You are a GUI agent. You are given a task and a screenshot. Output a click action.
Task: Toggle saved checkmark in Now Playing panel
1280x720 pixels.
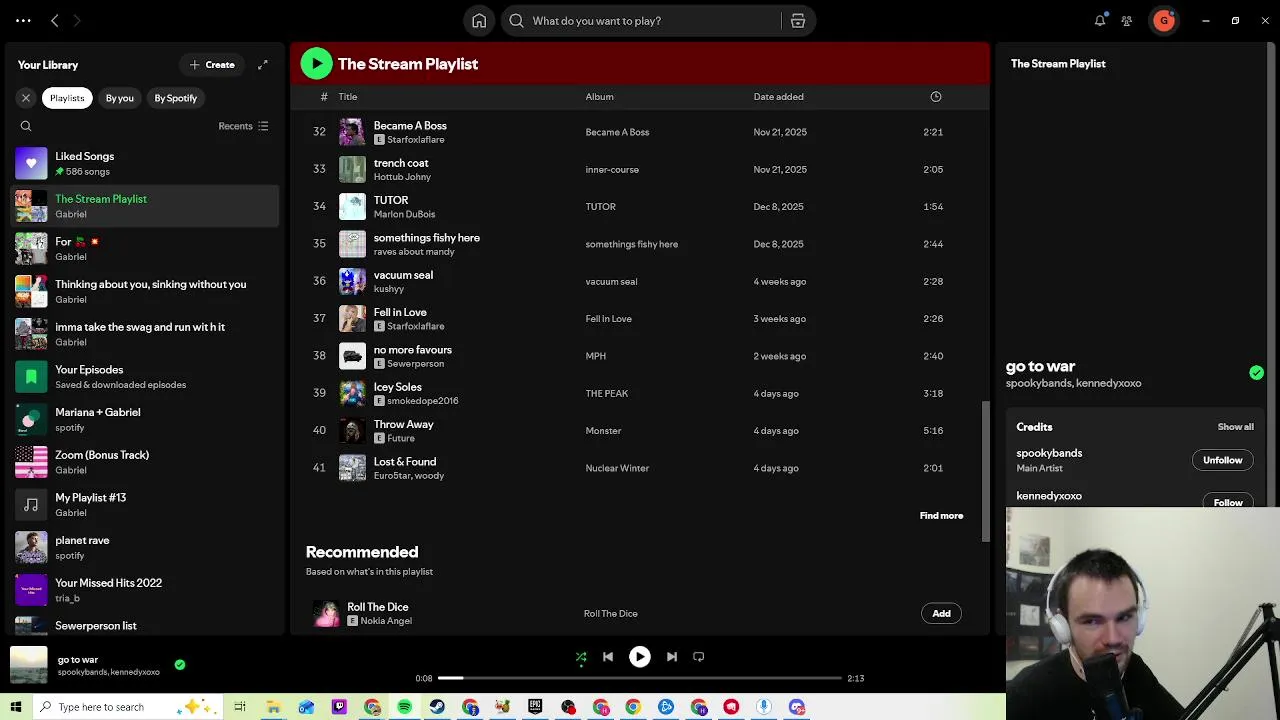(x=1256, y=373)
